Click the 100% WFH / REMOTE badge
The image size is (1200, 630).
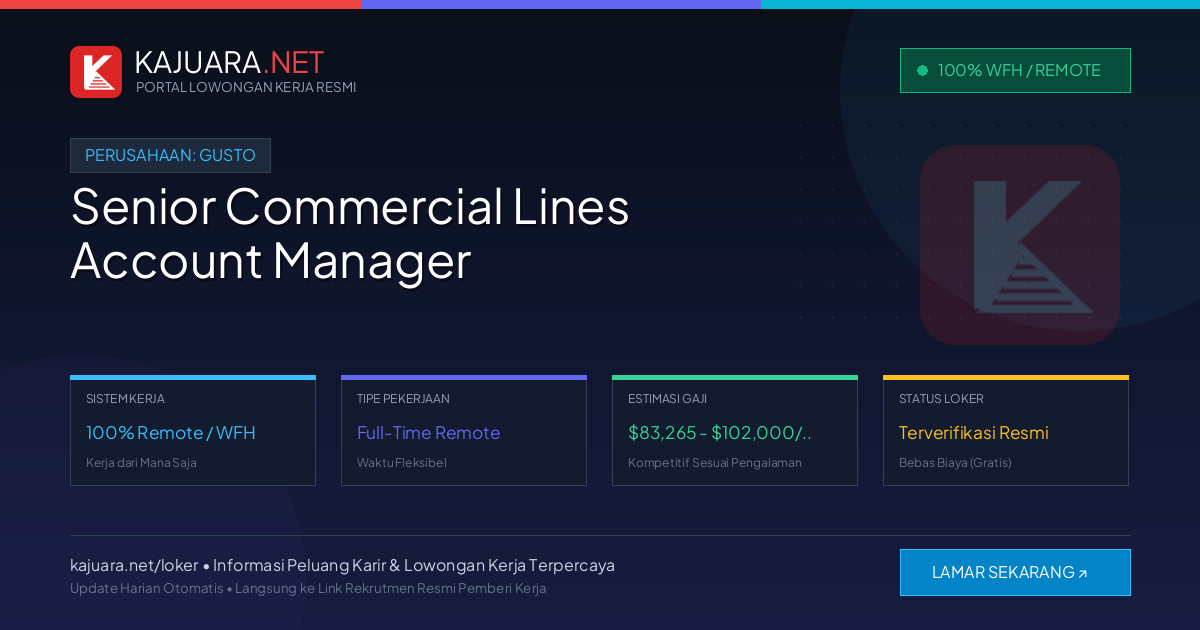click(1015, 70)
